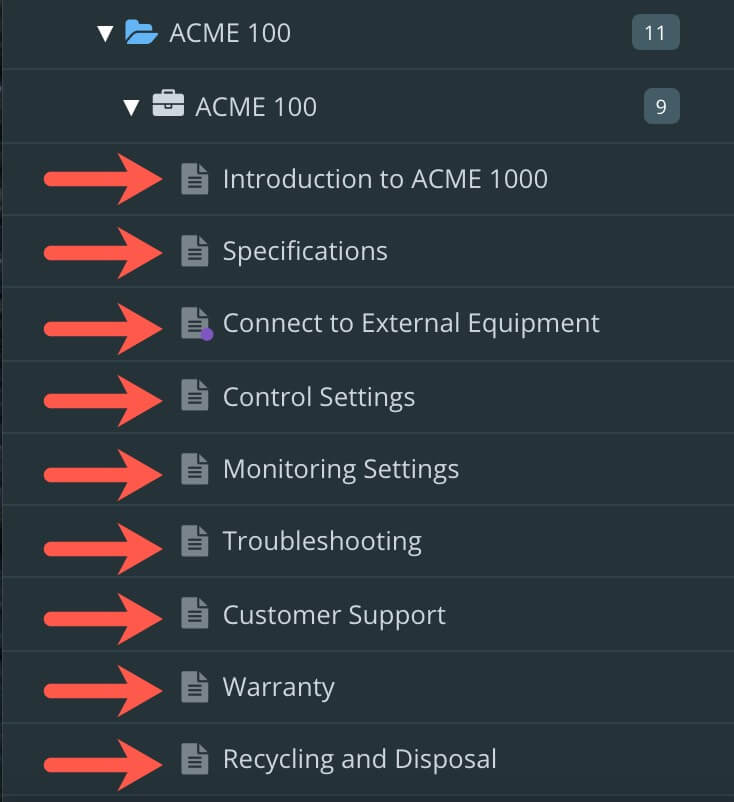The width and height of the screenshot is (734, 802).
Task: Click the Troubleshooting document icon
Action: pyautogui.click(x=195, y=541)
